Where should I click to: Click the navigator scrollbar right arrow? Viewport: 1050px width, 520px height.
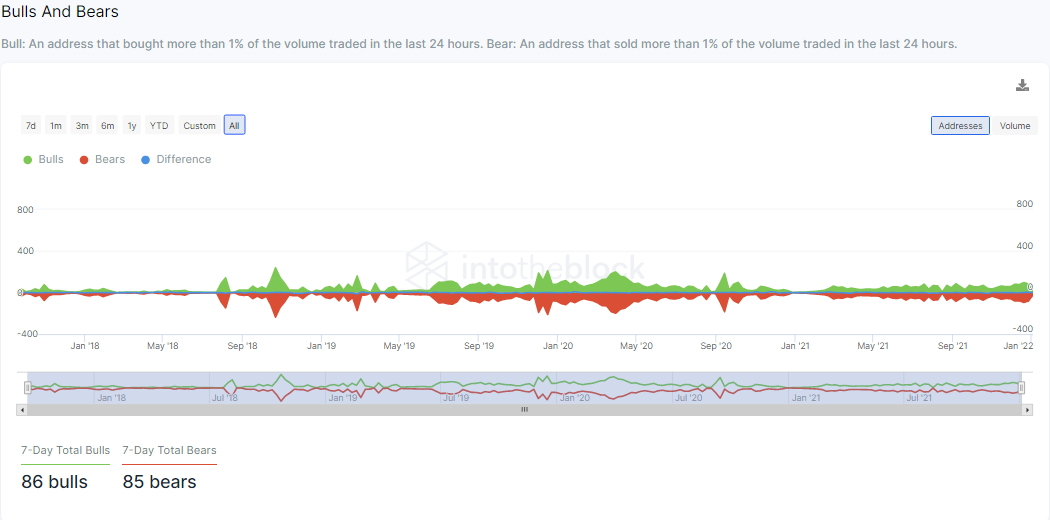1027,410
